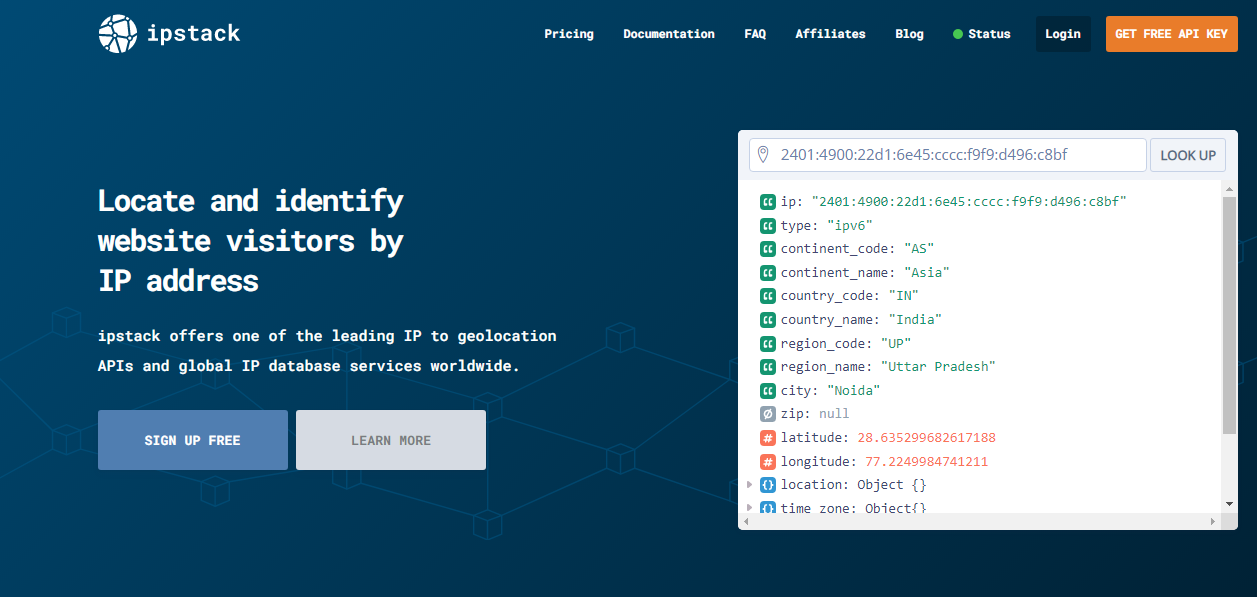
Task: Click the ipstack globe logo
Action: 117,33
